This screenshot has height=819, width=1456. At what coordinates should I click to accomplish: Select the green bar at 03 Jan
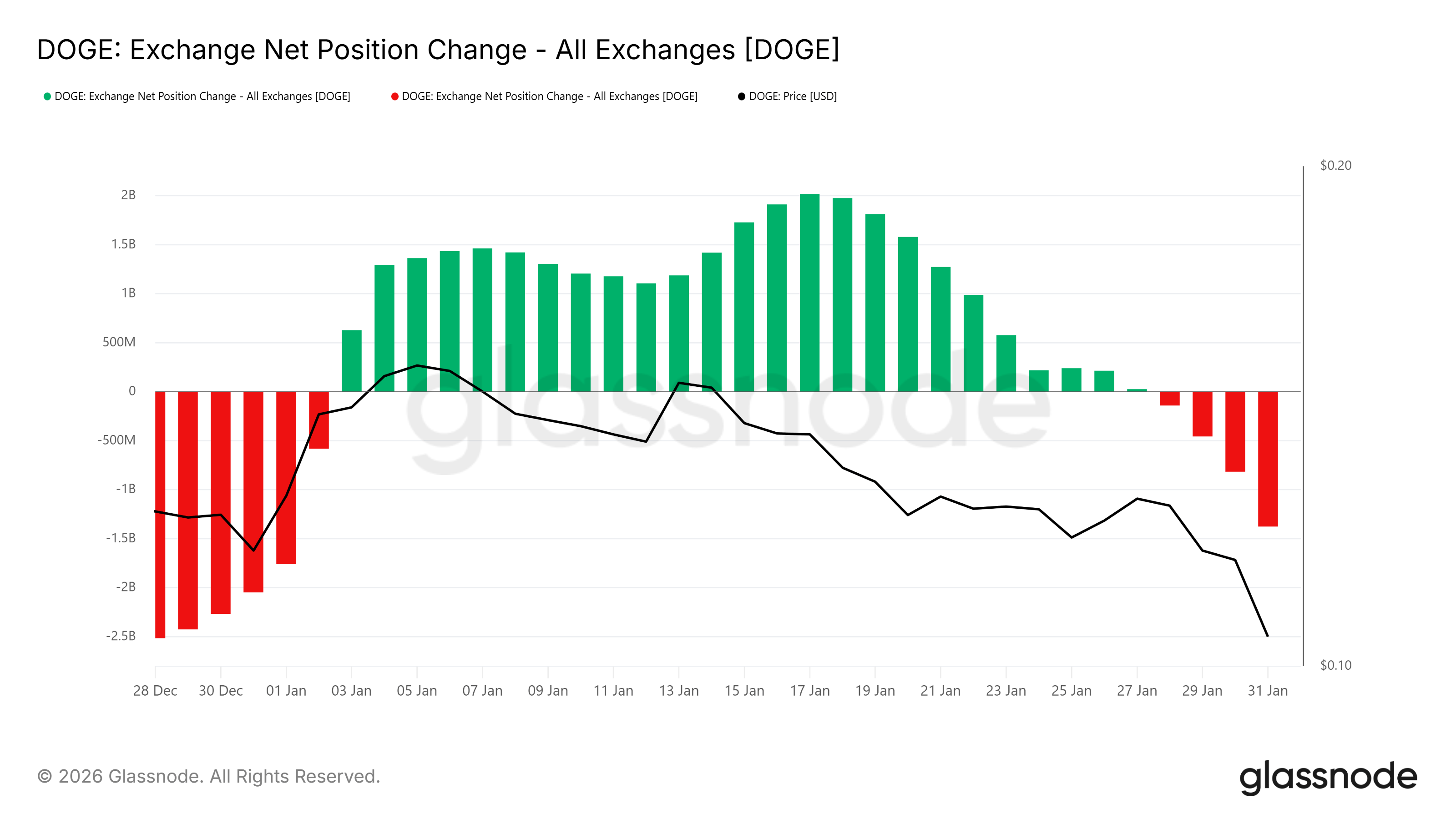click(x=352, y=361)
